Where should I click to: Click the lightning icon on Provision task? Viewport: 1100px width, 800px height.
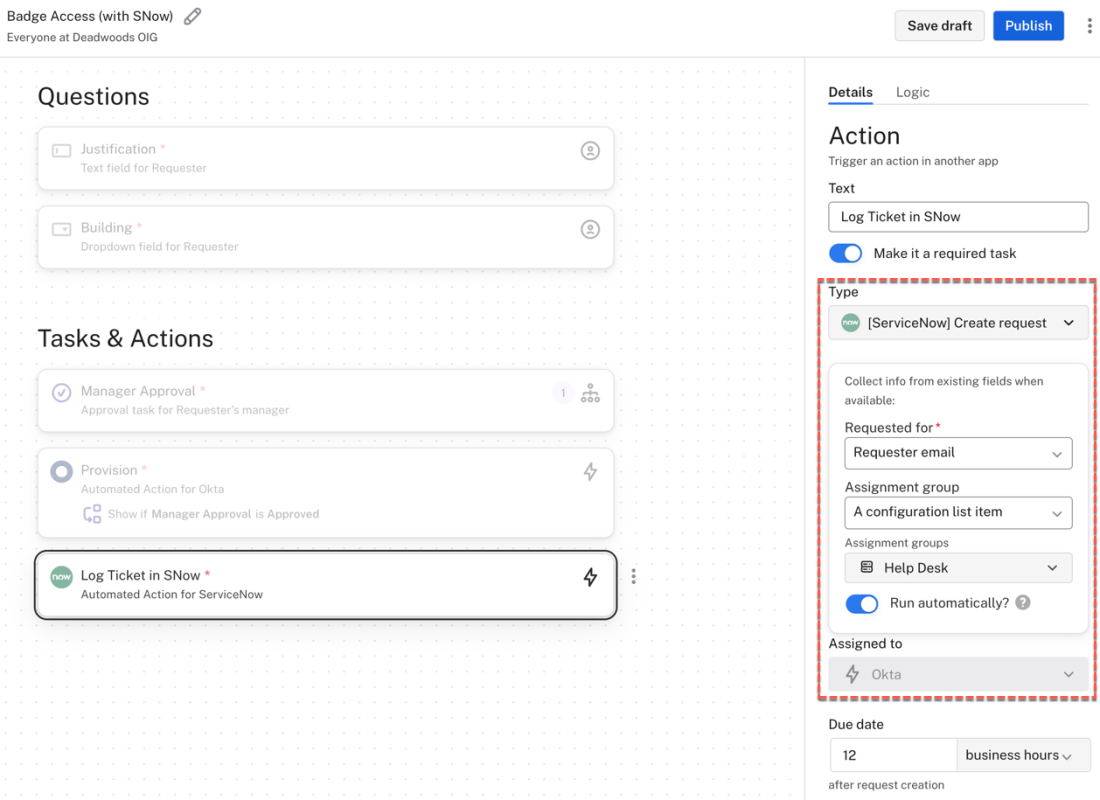[590, 472]
